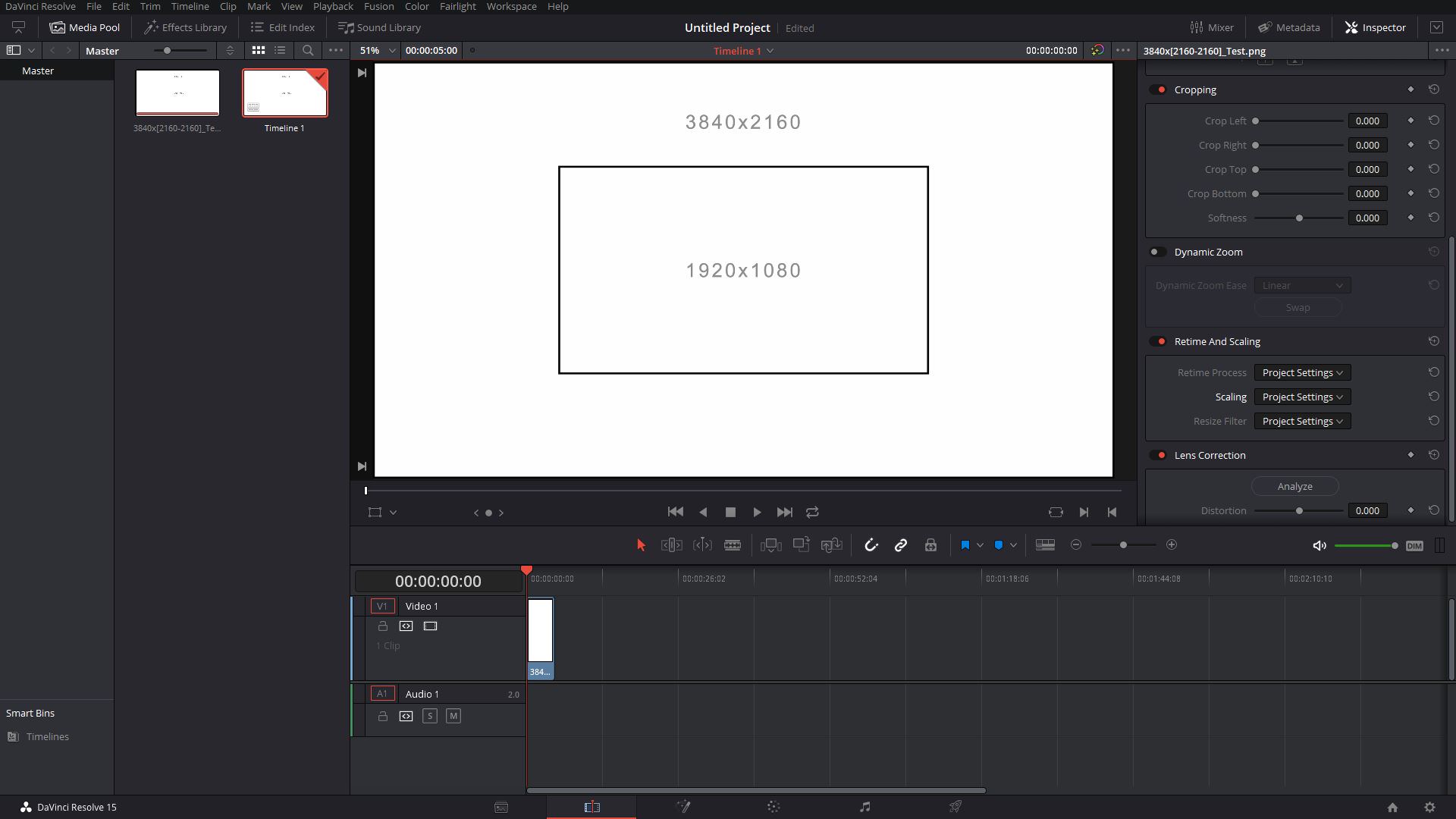Viewport: 1456px width, 819px height.
Task: Expand the Retime Process dropdown menu
Action: 1300,372
